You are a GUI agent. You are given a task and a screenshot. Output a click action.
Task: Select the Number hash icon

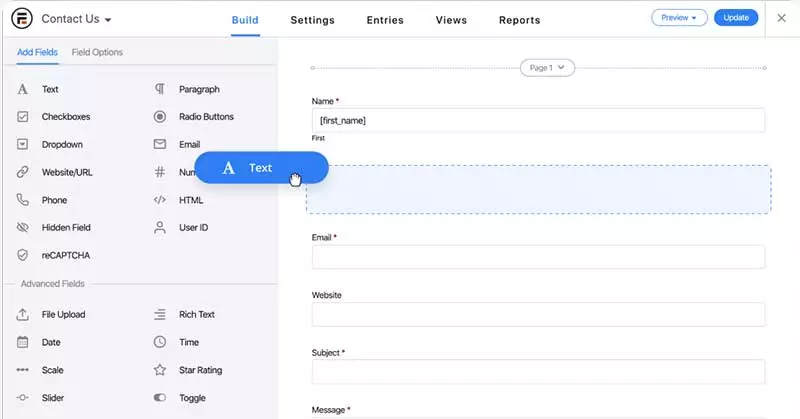pos(160,172)
